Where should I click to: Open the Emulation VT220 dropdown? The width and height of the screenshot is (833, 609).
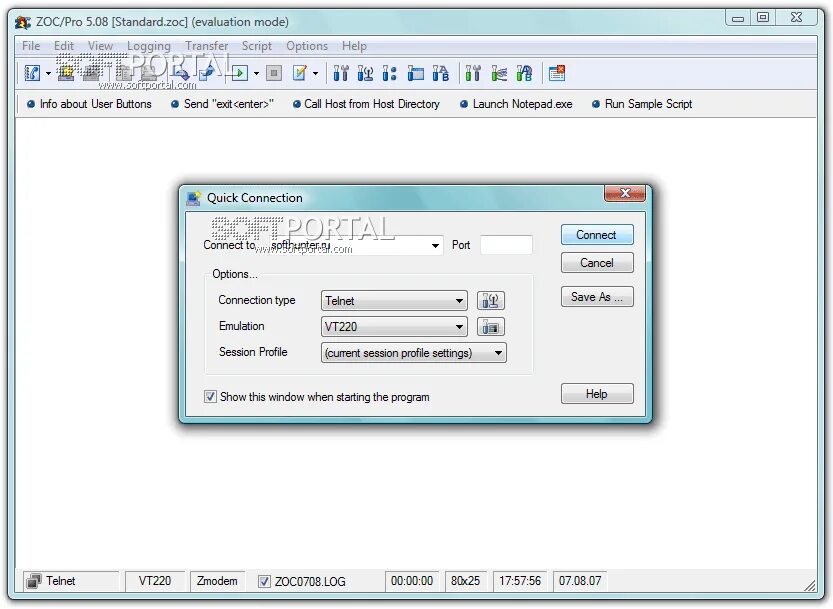tap(394, 327)
